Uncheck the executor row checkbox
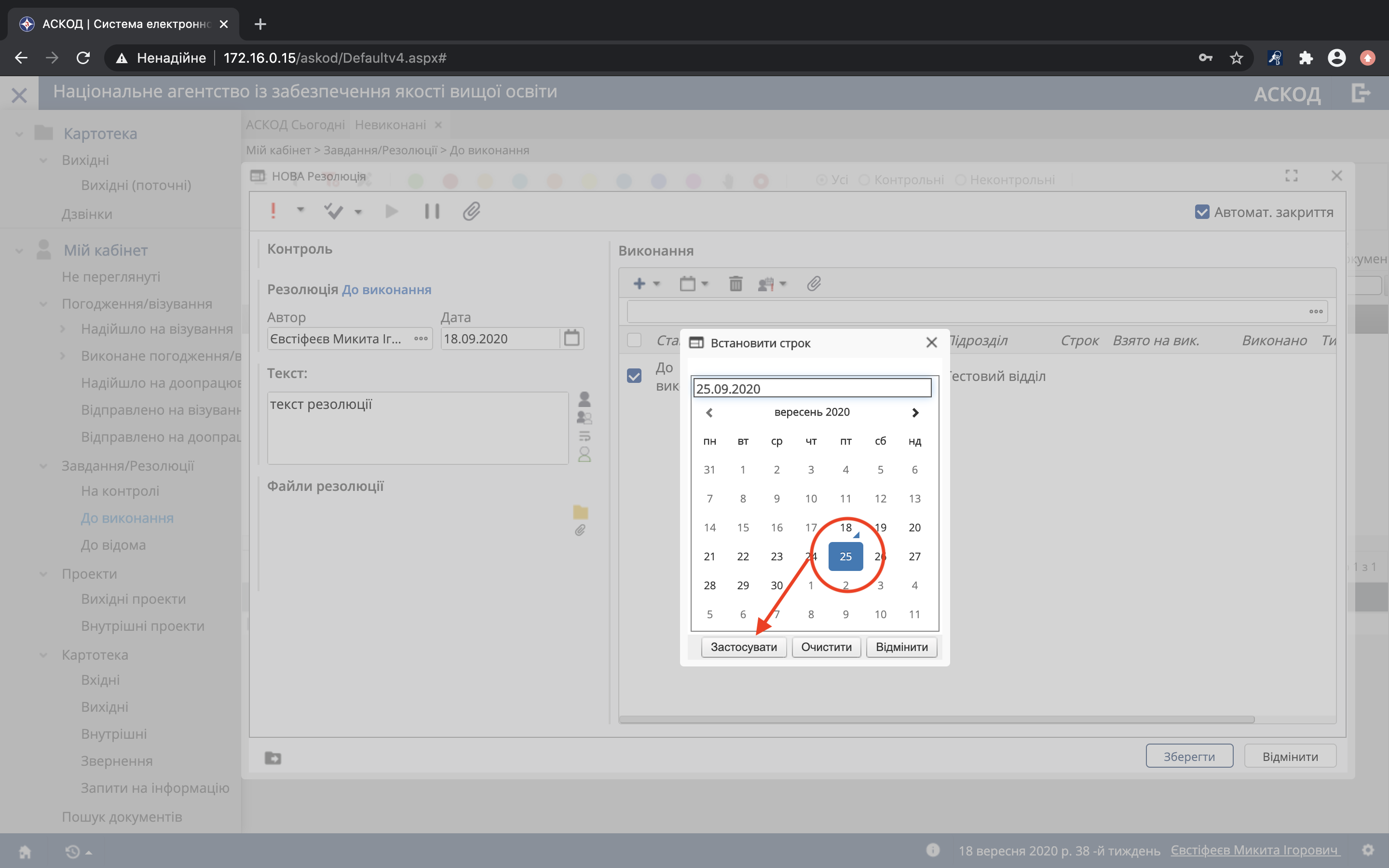The width and height of the screenshot is (1389, 868). pos(634,376)
